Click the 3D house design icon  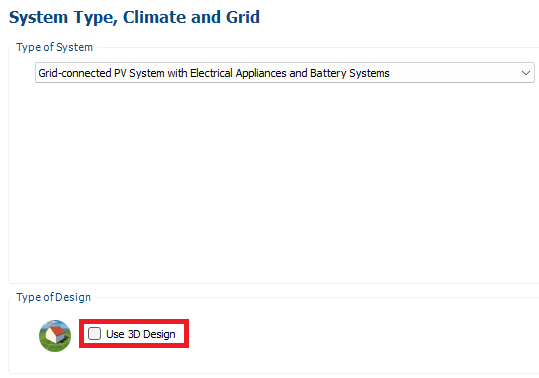point(55,336)
